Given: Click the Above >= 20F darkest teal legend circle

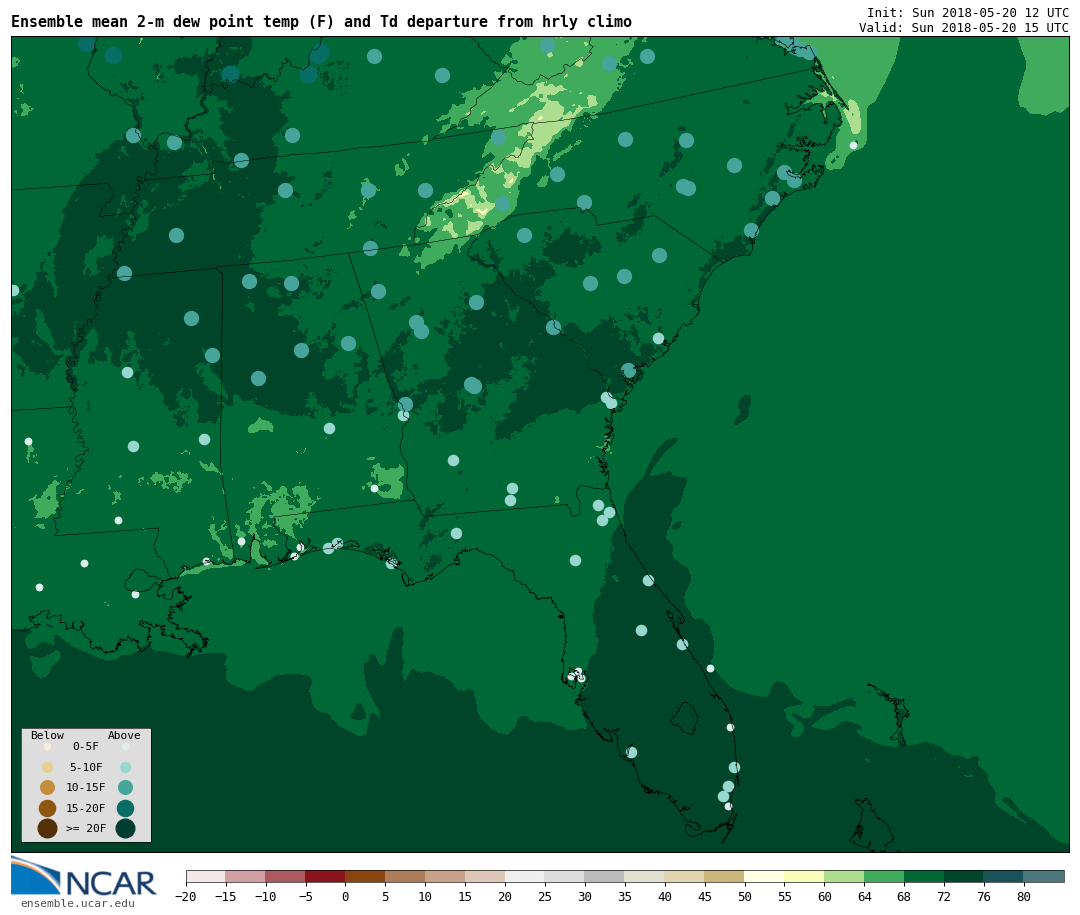Looking at the screenshot, I should (125, 828).
